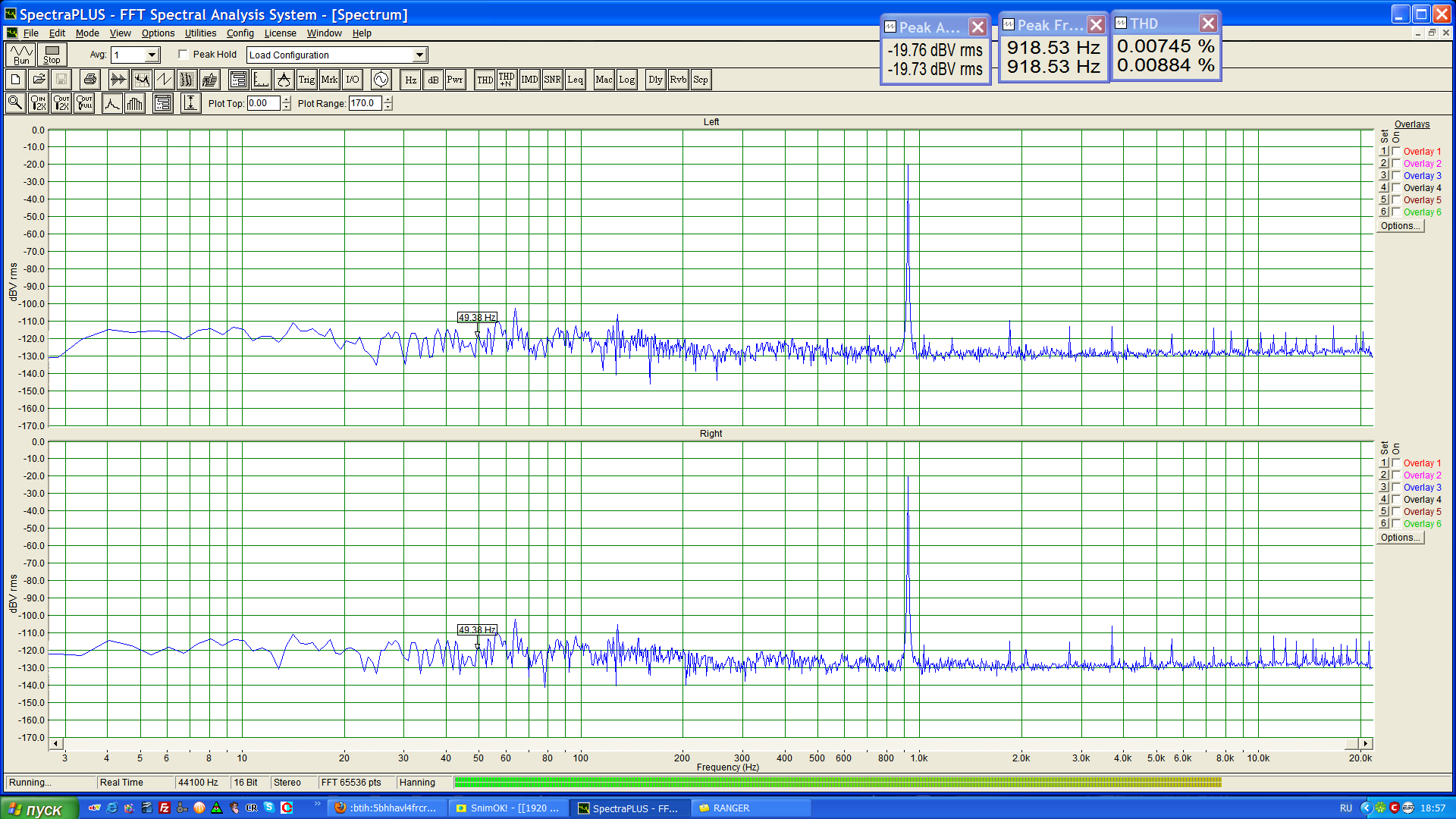Click Options button in Right overlays
Image resolution: width=1456 pixels, height=819 pixels.
coord(1400,538)
